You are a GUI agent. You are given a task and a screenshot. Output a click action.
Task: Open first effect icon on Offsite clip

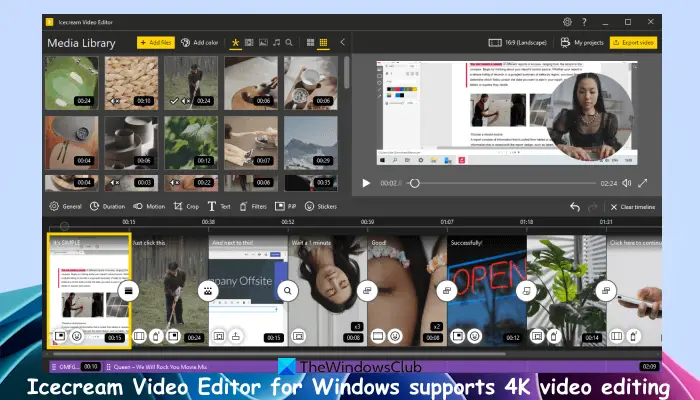pos(219,336)
